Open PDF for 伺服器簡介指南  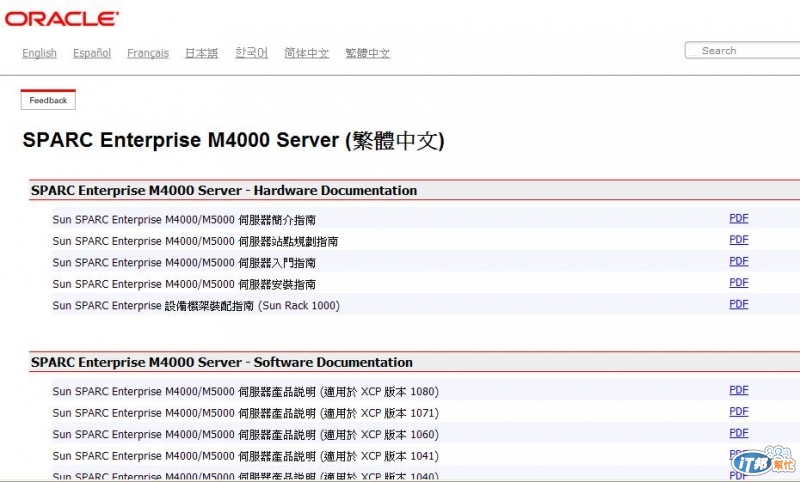[738, 218]
